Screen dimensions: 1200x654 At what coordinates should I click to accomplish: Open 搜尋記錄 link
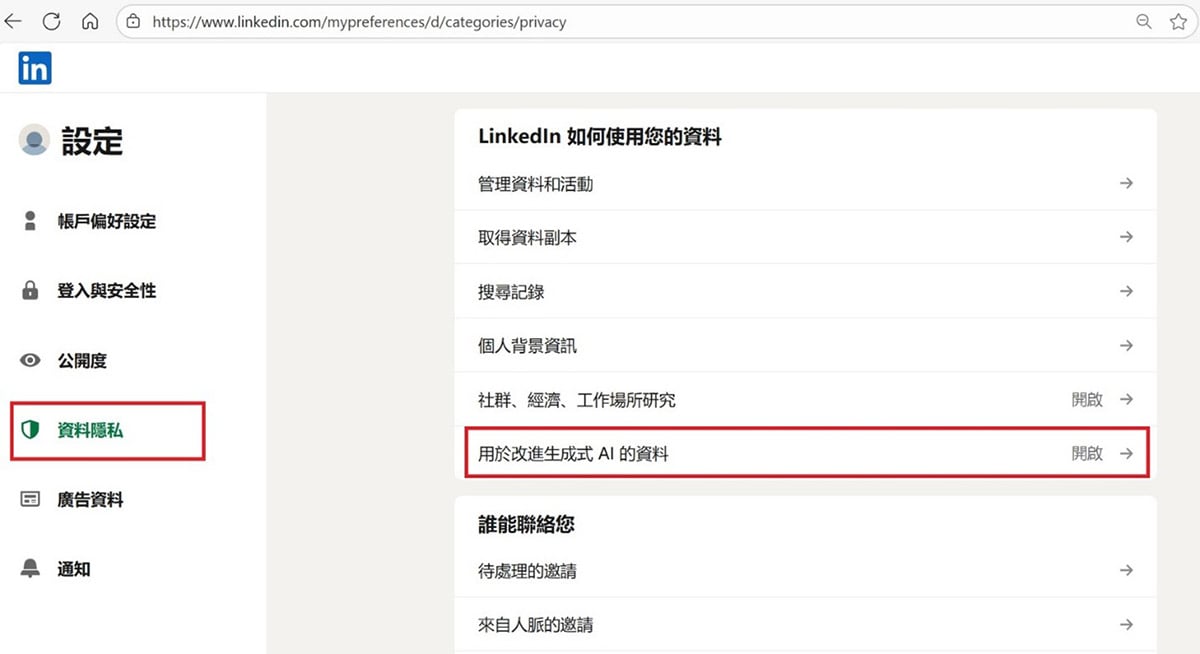point(511,292)
